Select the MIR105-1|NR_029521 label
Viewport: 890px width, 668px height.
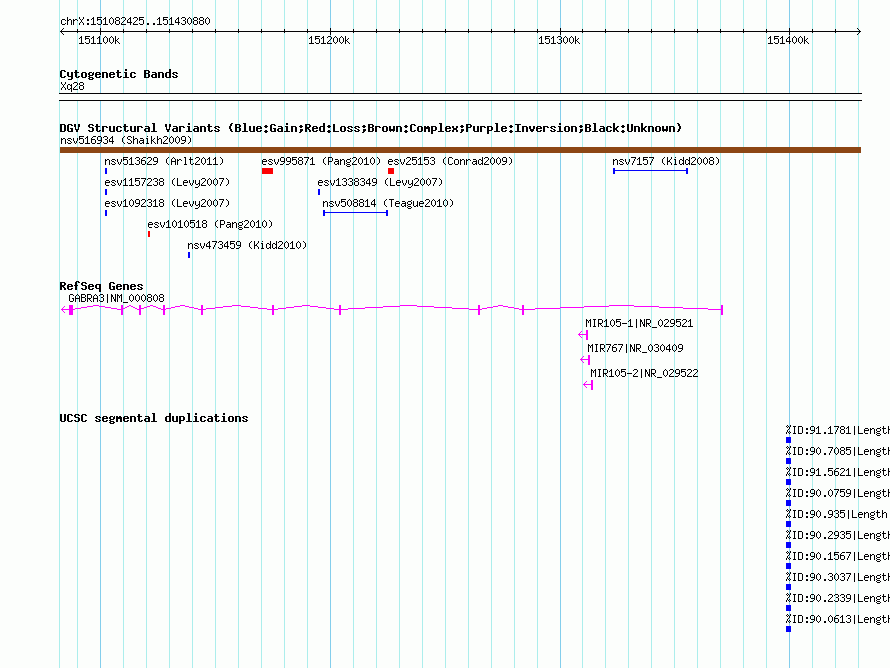639,324
